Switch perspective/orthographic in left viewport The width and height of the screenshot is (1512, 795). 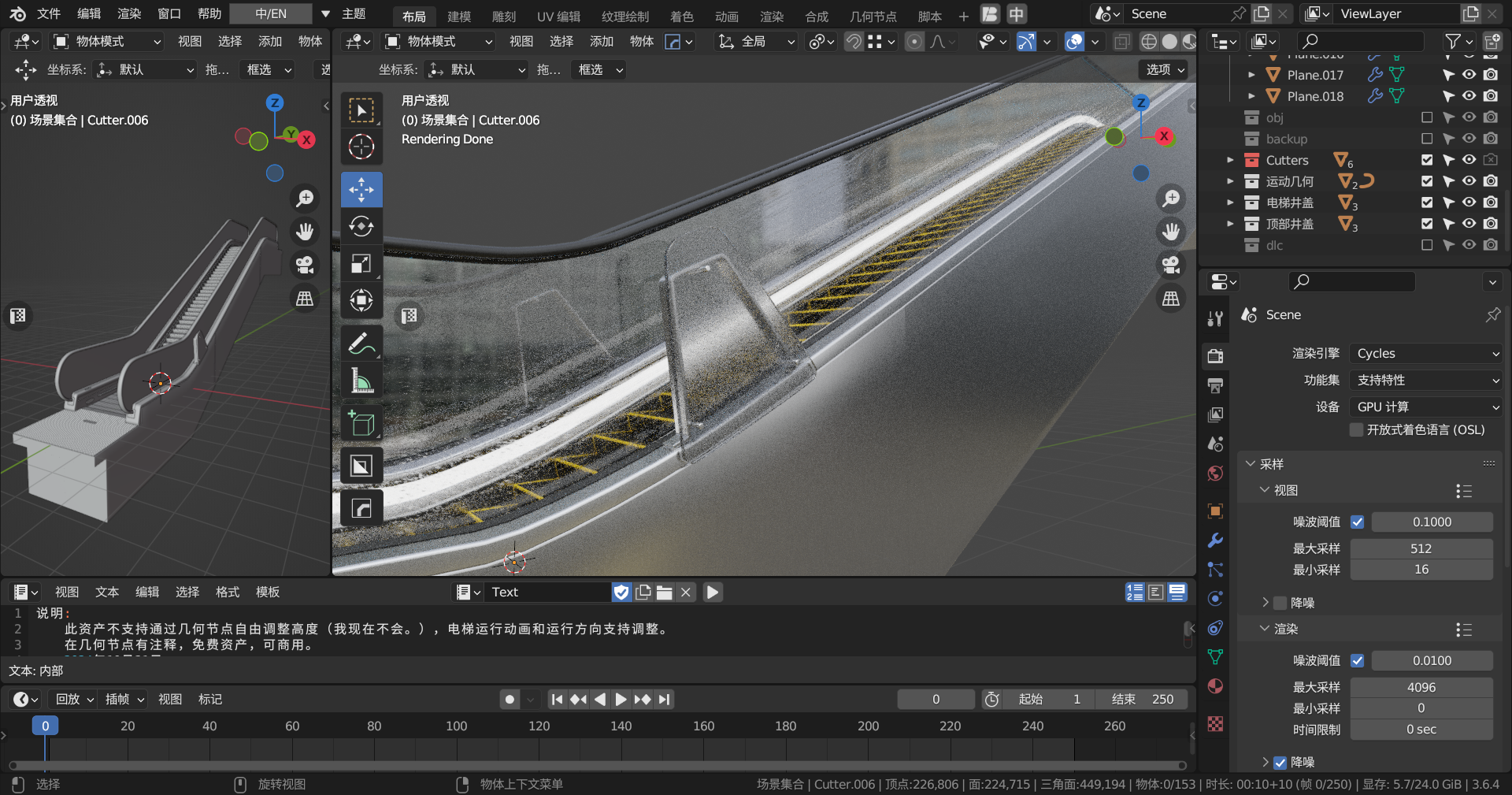click(305, 298)
